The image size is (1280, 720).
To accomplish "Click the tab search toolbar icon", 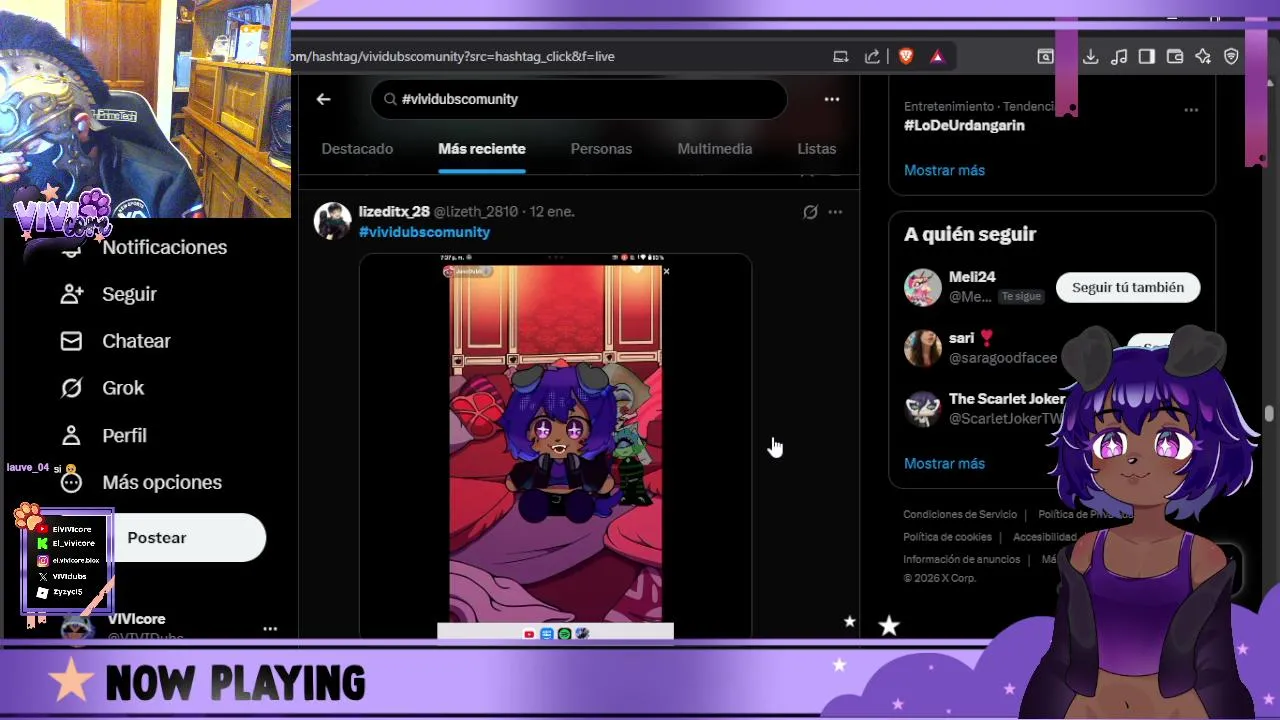I will pyautogui.click(x=1045, y=57).
